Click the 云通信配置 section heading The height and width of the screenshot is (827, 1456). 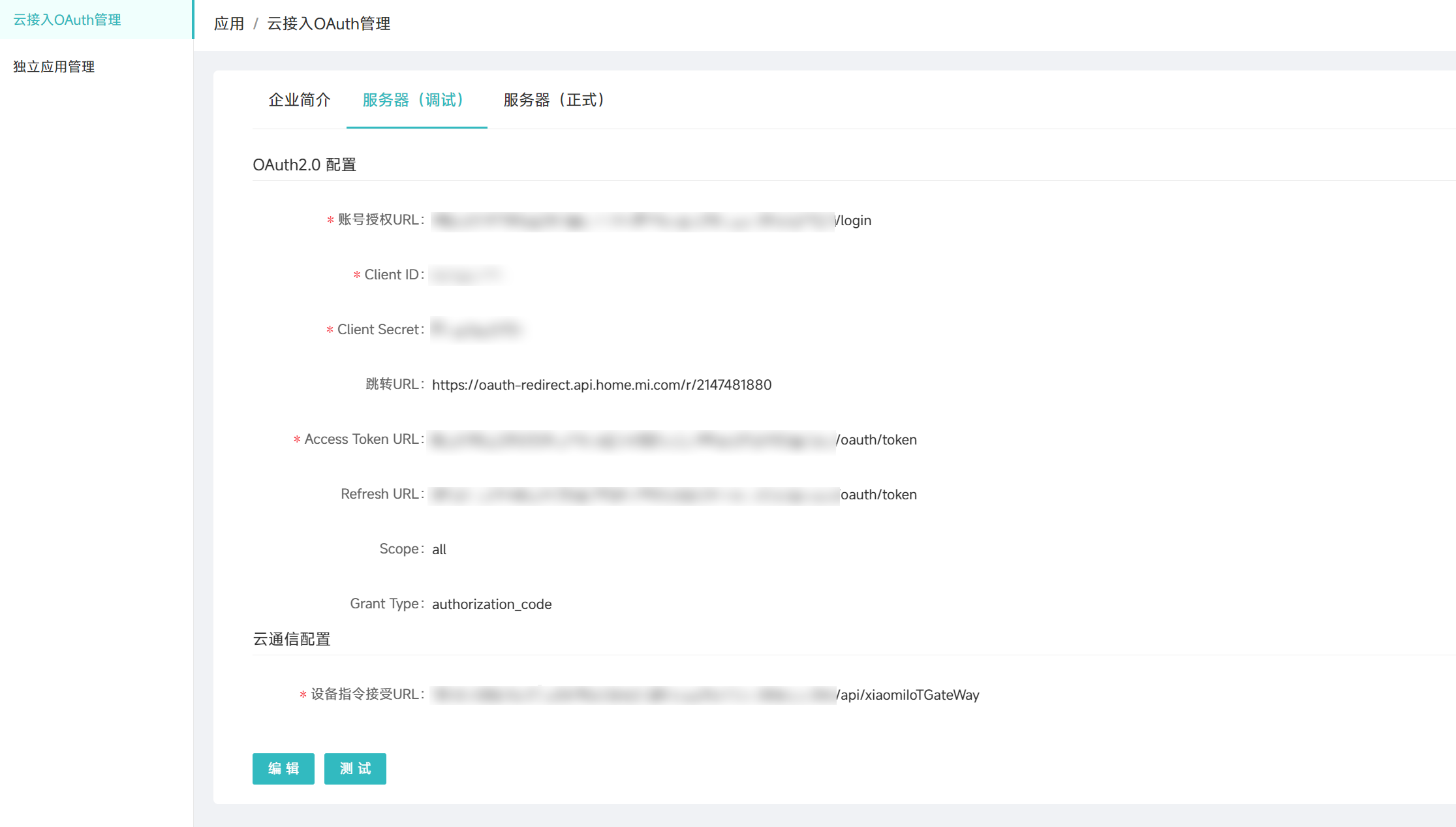[292, 639]
